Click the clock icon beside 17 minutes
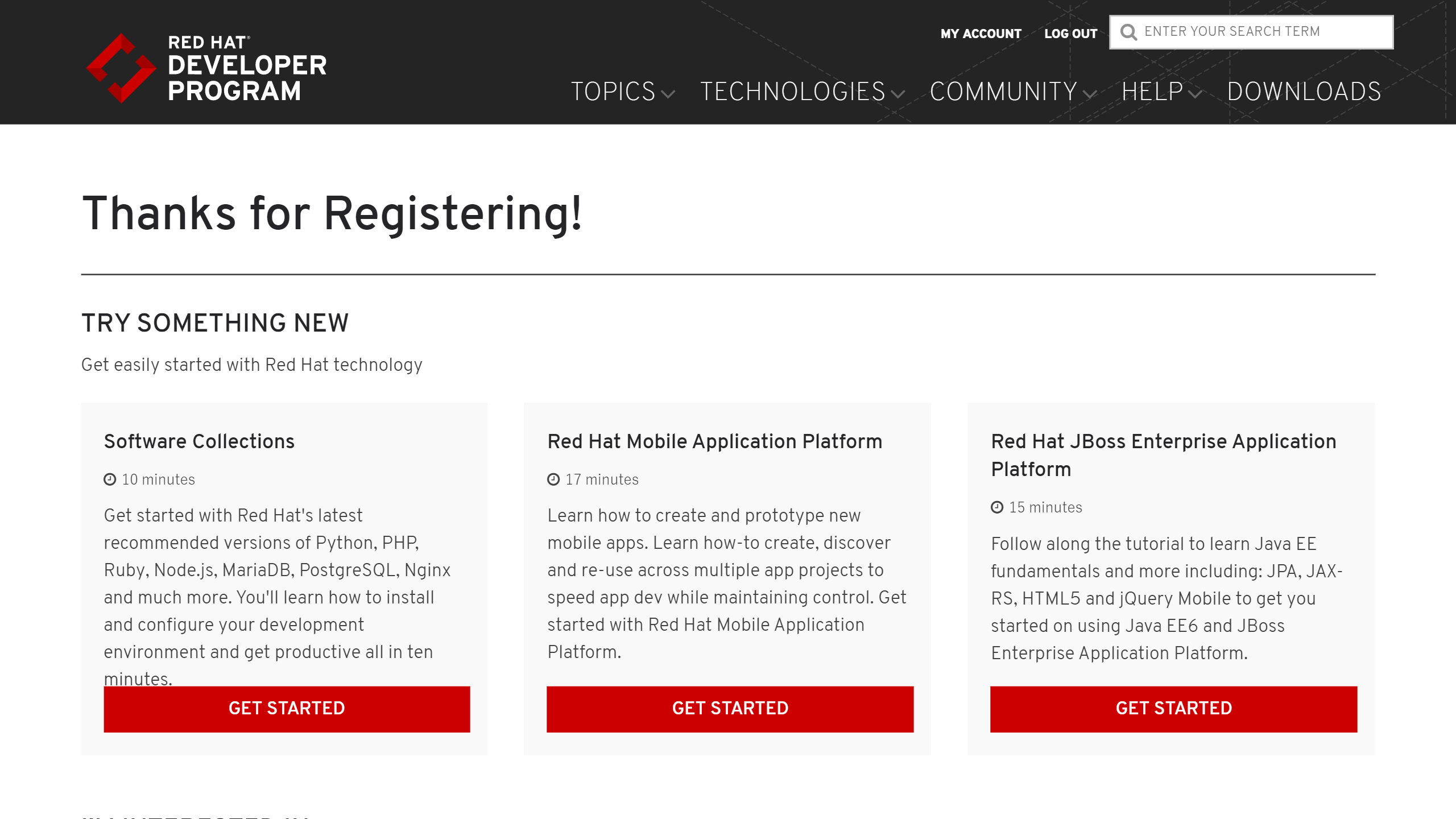The height and width of the screenshot is (819, 1456). coord(553,479)
